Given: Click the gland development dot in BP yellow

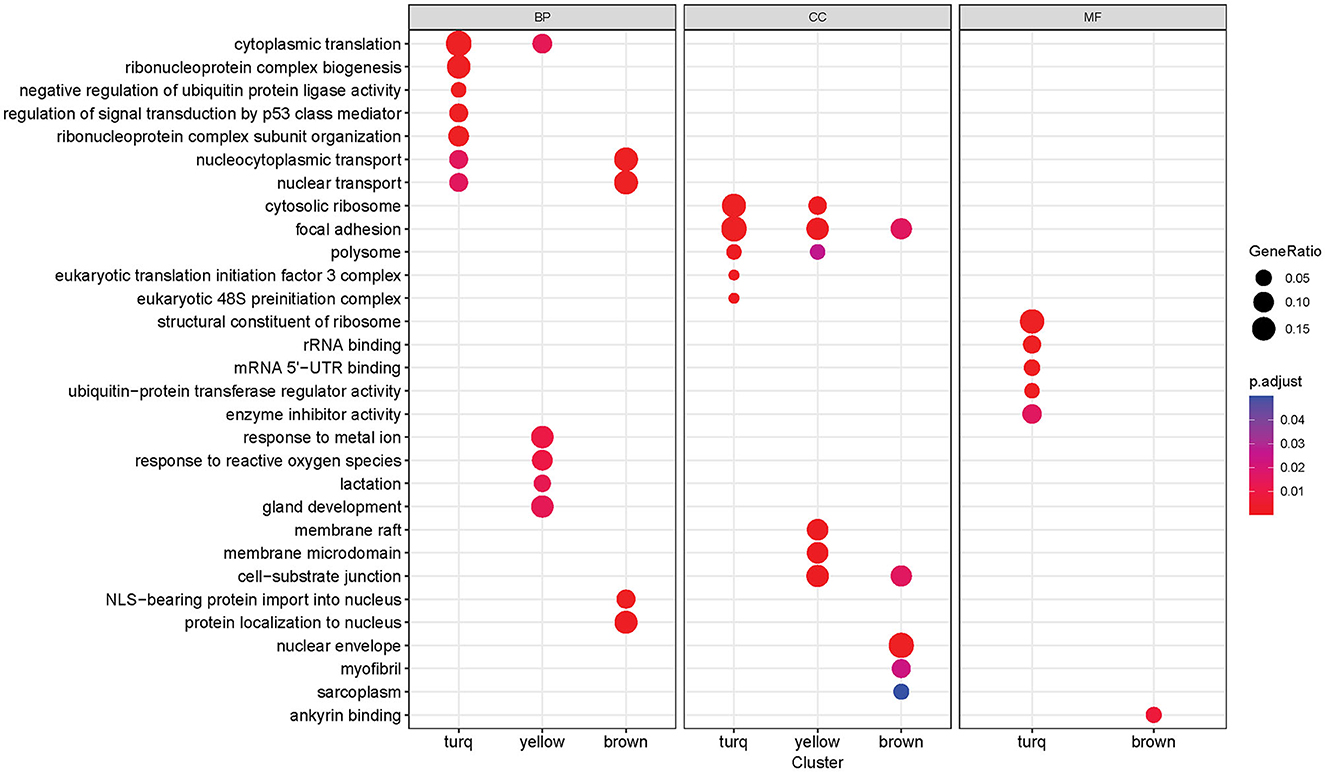Looking at the screenshot, I should coord(542,507).
